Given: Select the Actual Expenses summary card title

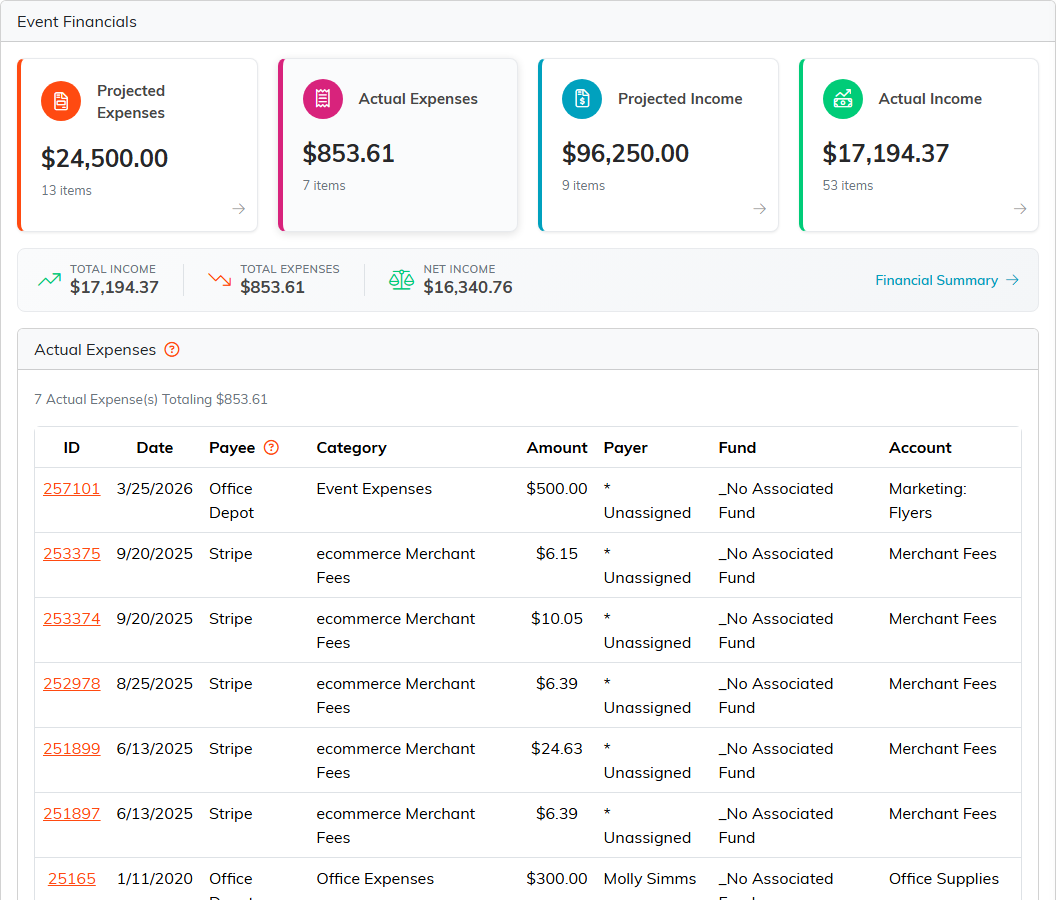Looking at the screenshot, I should coord(418,99).
